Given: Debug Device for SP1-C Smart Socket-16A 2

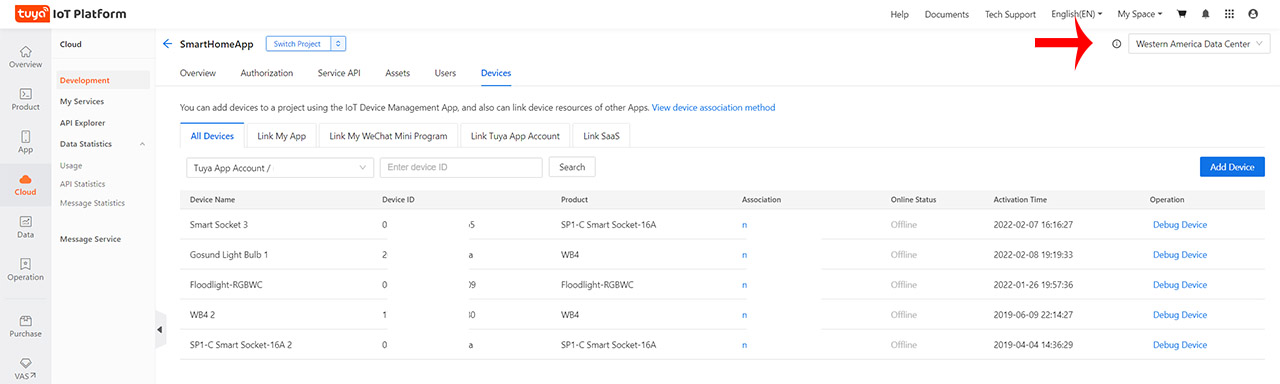Looking at the screenshot, I should click(x=1179, y=345).
